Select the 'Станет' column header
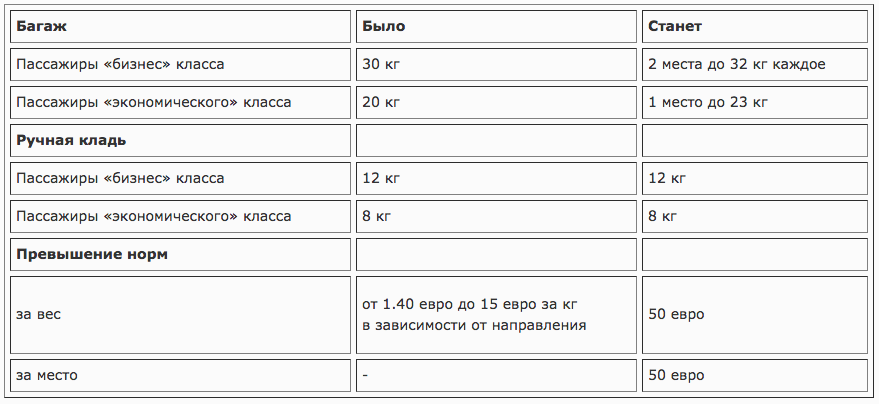The height and width of the screenshot is (404, 879). 755,26
